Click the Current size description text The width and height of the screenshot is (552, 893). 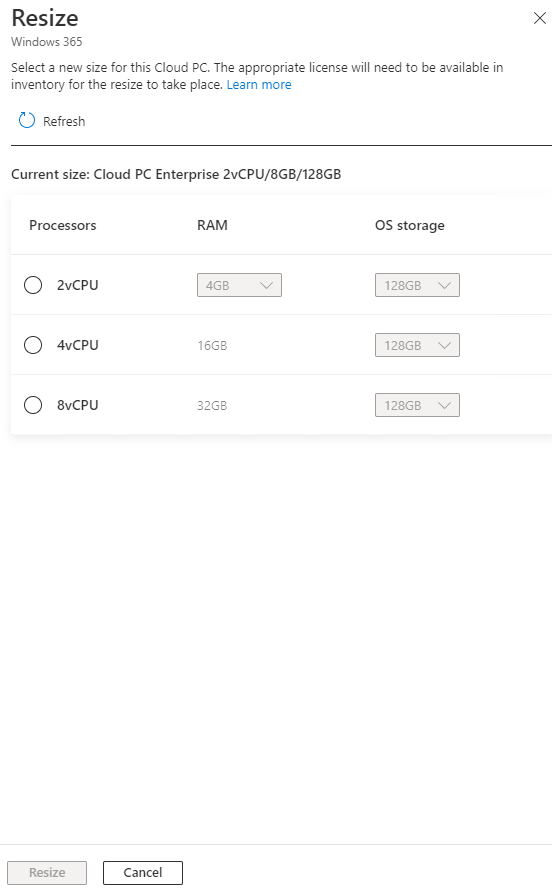point(176,174)
